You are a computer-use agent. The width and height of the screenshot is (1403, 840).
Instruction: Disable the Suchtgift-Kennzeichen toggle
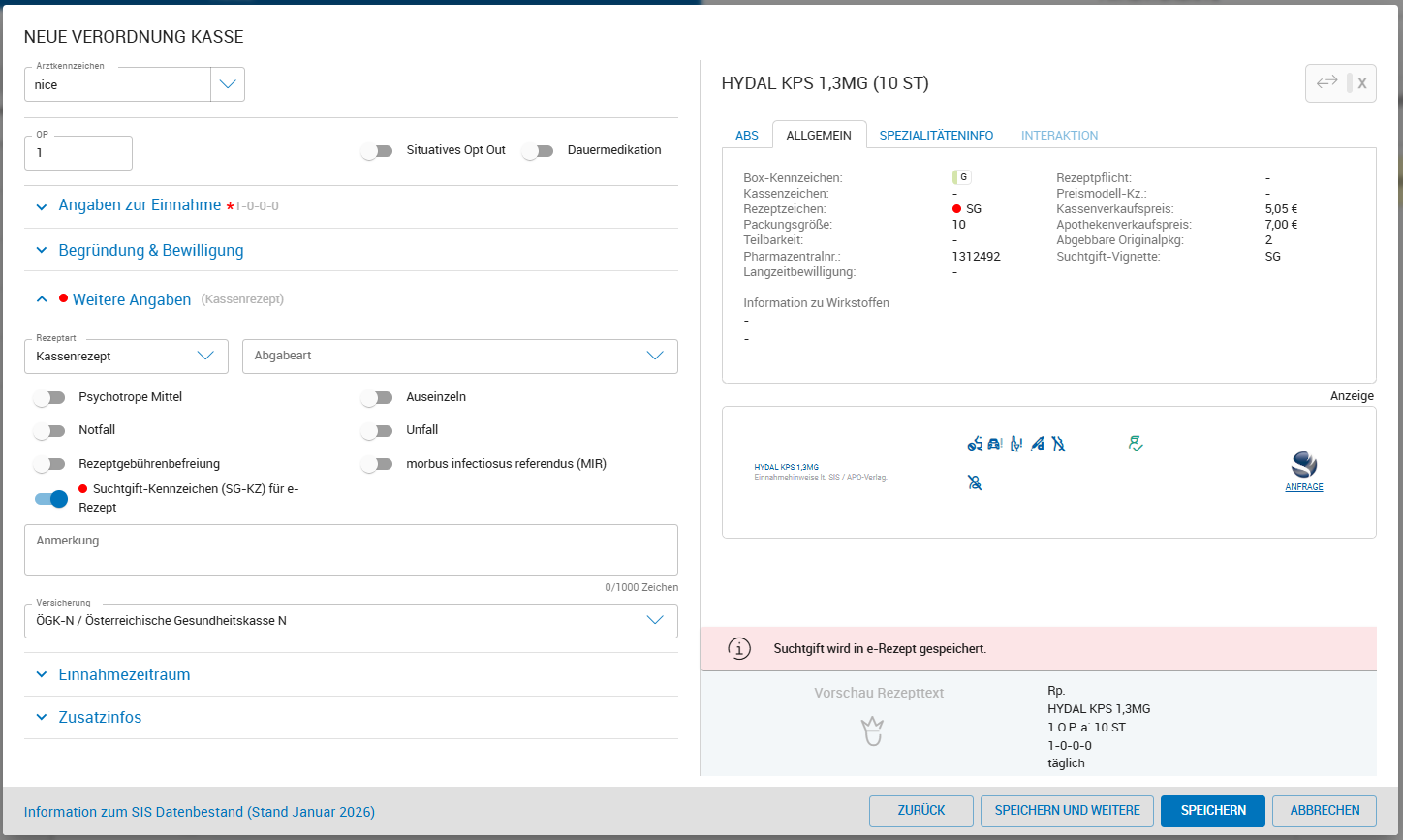[51, 499]
